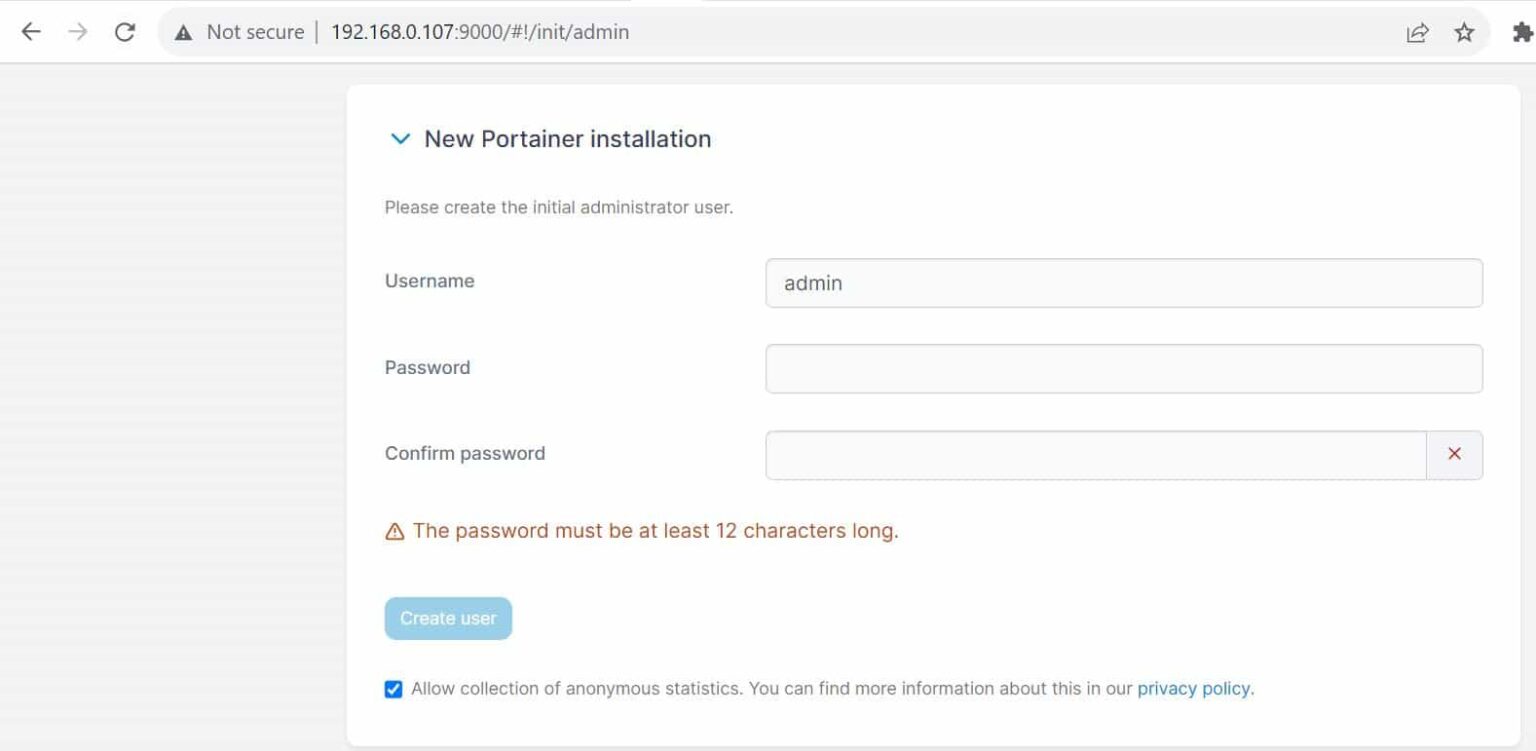Reload the Portainer setup page
This screenshot has height=751, width=1536.
[124, 31]
